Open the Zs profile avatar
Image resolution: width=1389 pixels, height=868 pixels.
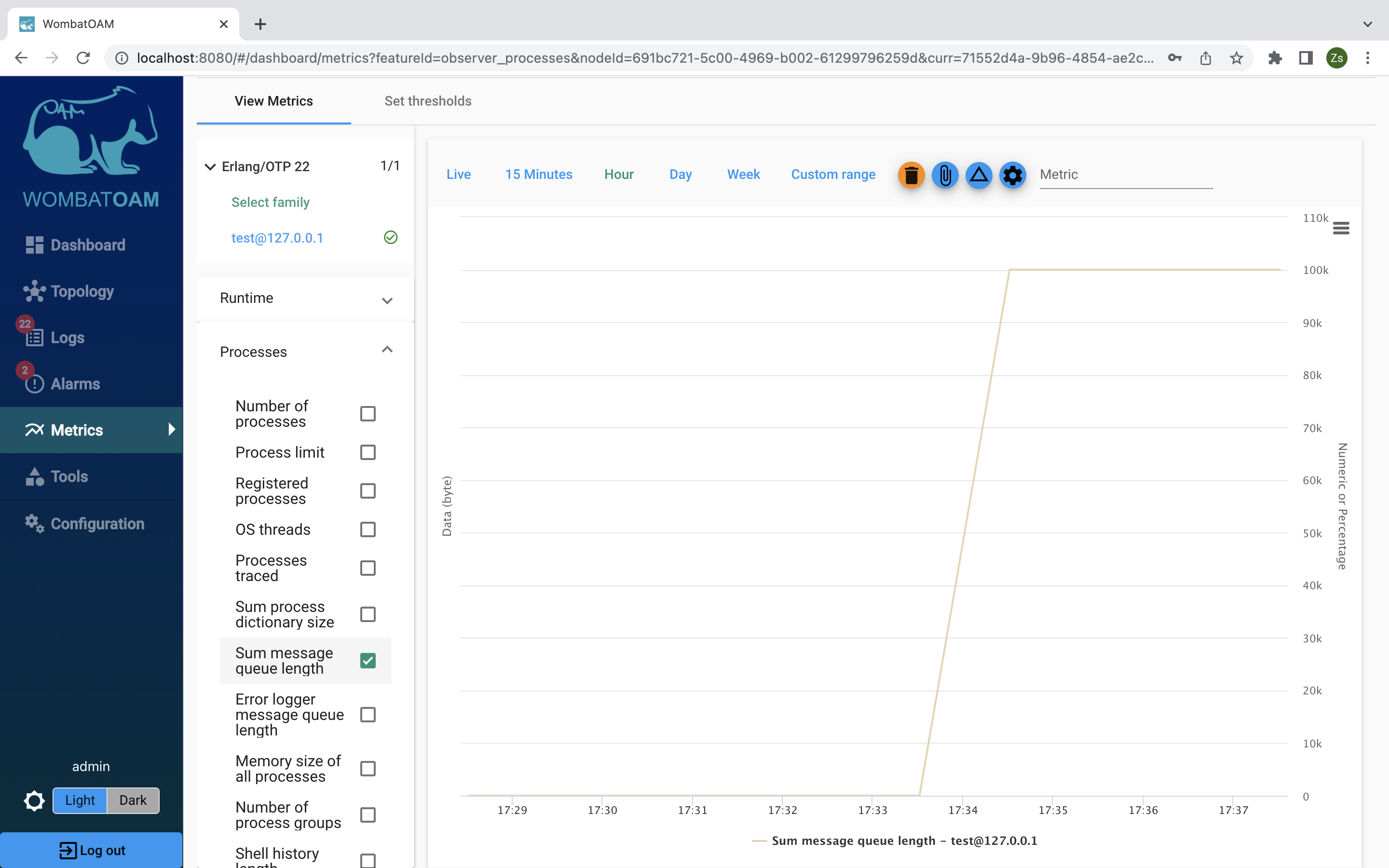pyautogui.click(x=1337, y=58)
